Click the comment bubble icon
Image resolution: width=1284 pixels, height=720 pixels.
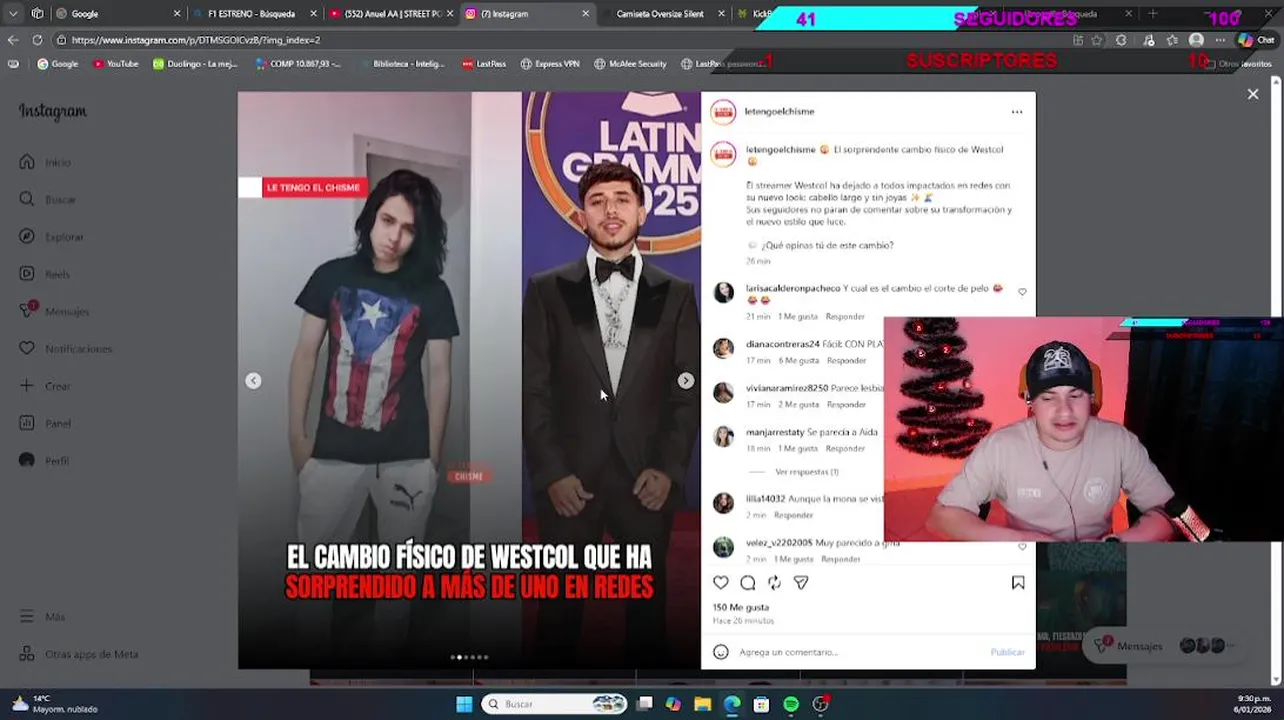tap(748, 583)
